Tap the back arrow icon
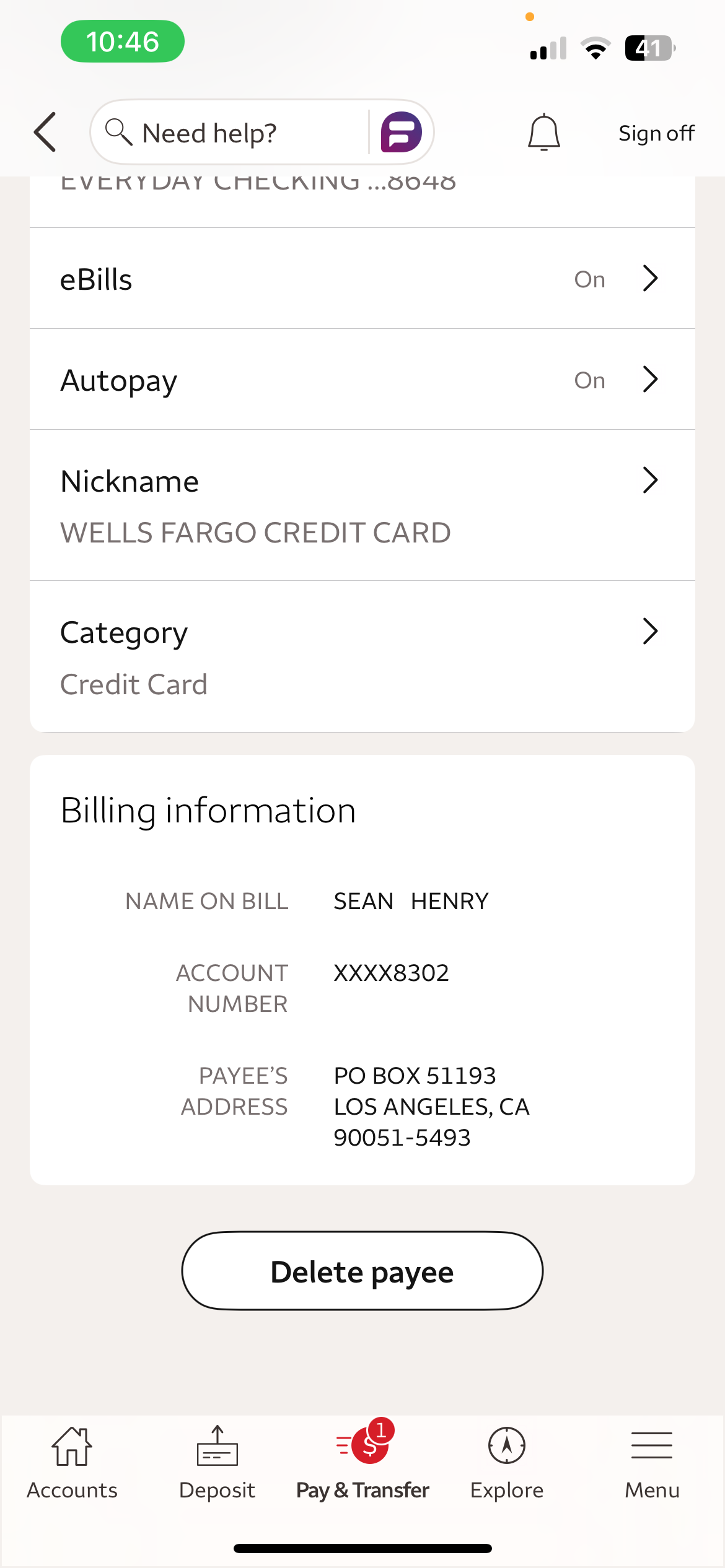 45,132
